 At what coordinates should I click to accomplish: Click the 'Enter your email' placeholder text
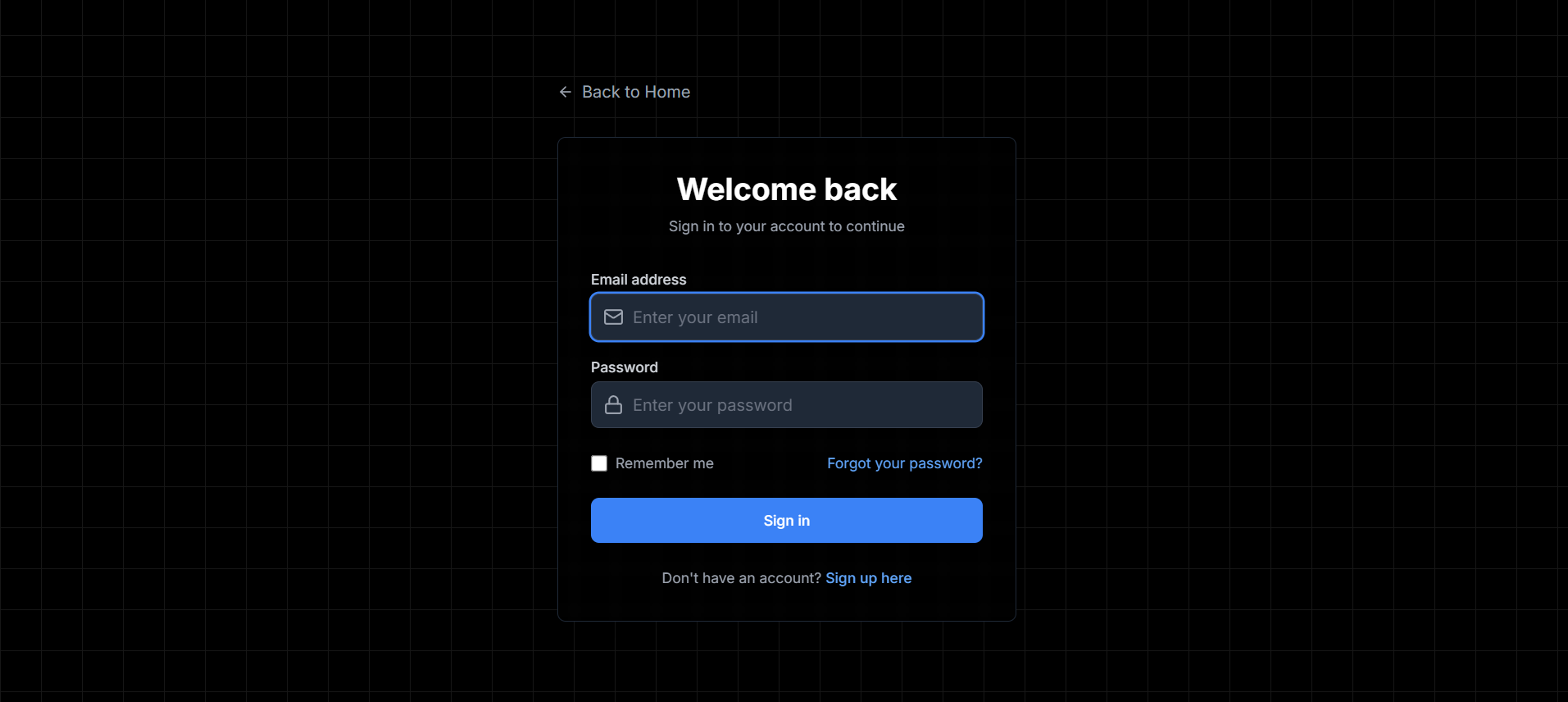tap(695, 317)
